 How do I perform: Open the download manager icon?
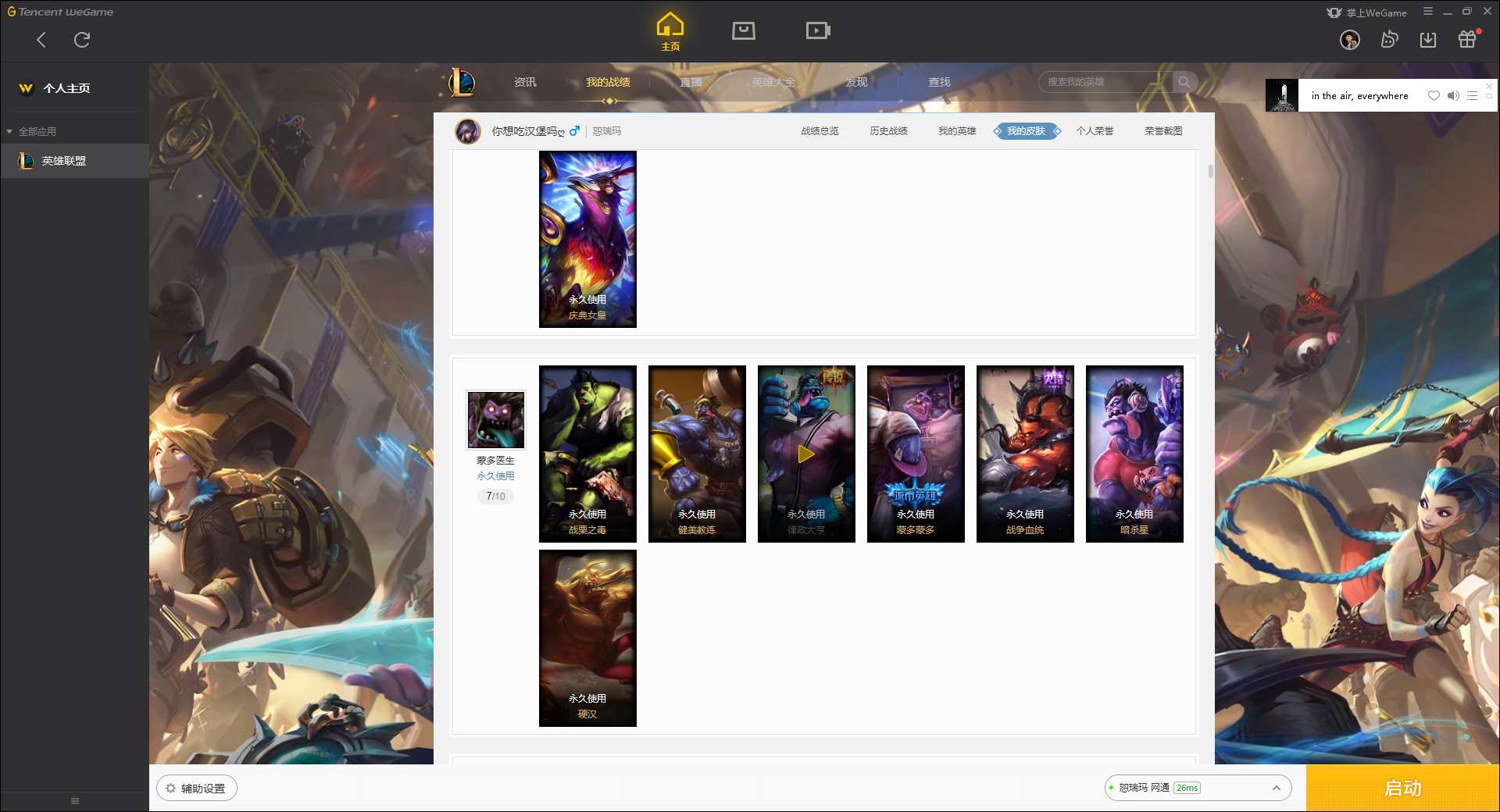pos(1428,40)
